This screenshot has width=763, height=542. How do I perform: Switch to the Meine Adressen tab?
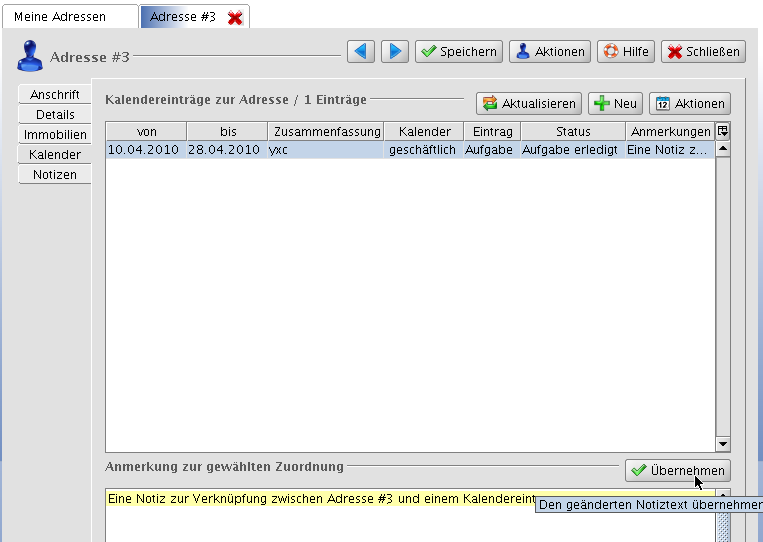pos(70,17)
